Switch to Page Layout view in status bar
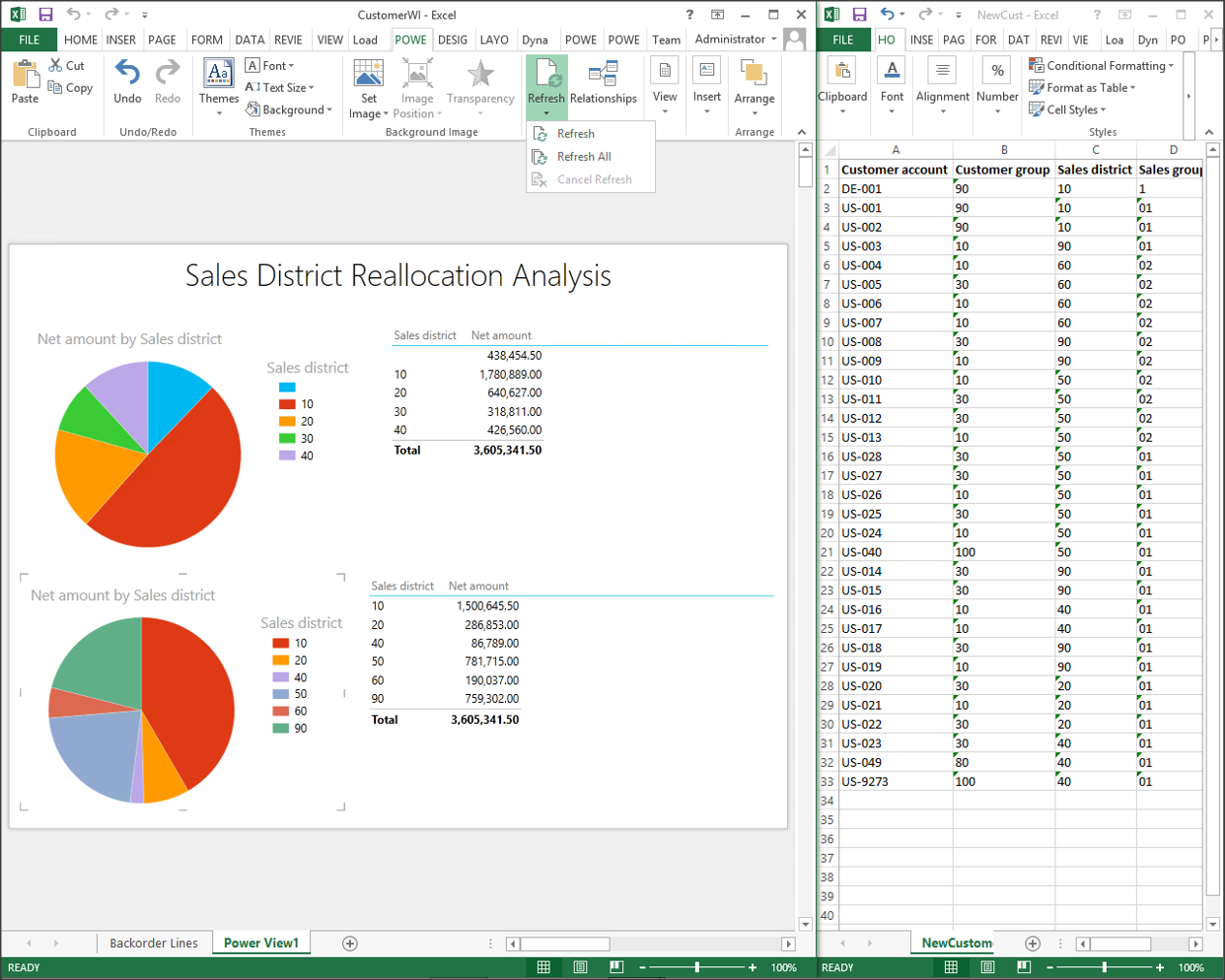This screenshot has width=1225, height=980. point(580,967)
